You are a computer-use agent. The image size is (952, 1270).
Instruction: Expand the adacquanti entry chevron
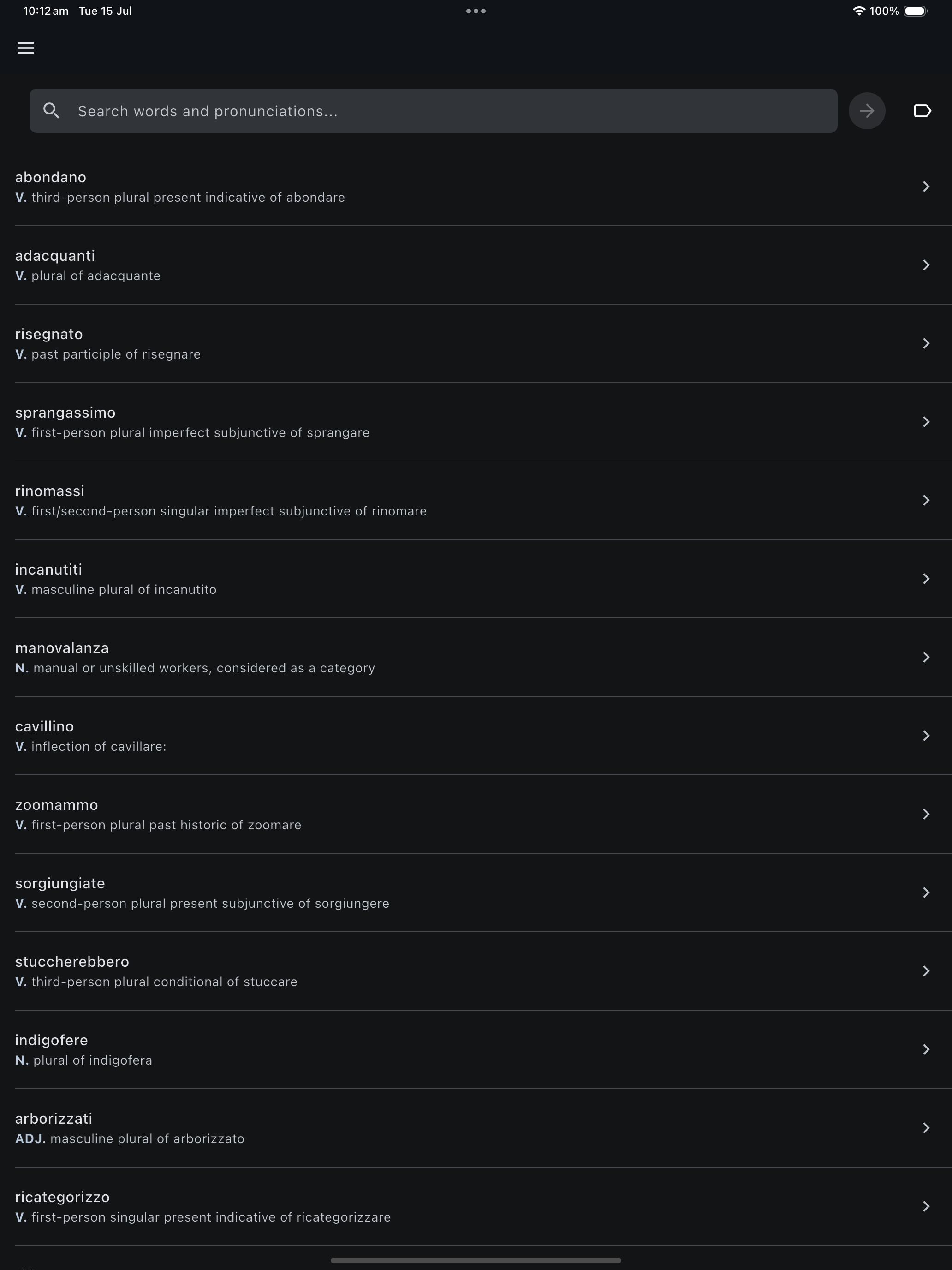tap(926, 265)
